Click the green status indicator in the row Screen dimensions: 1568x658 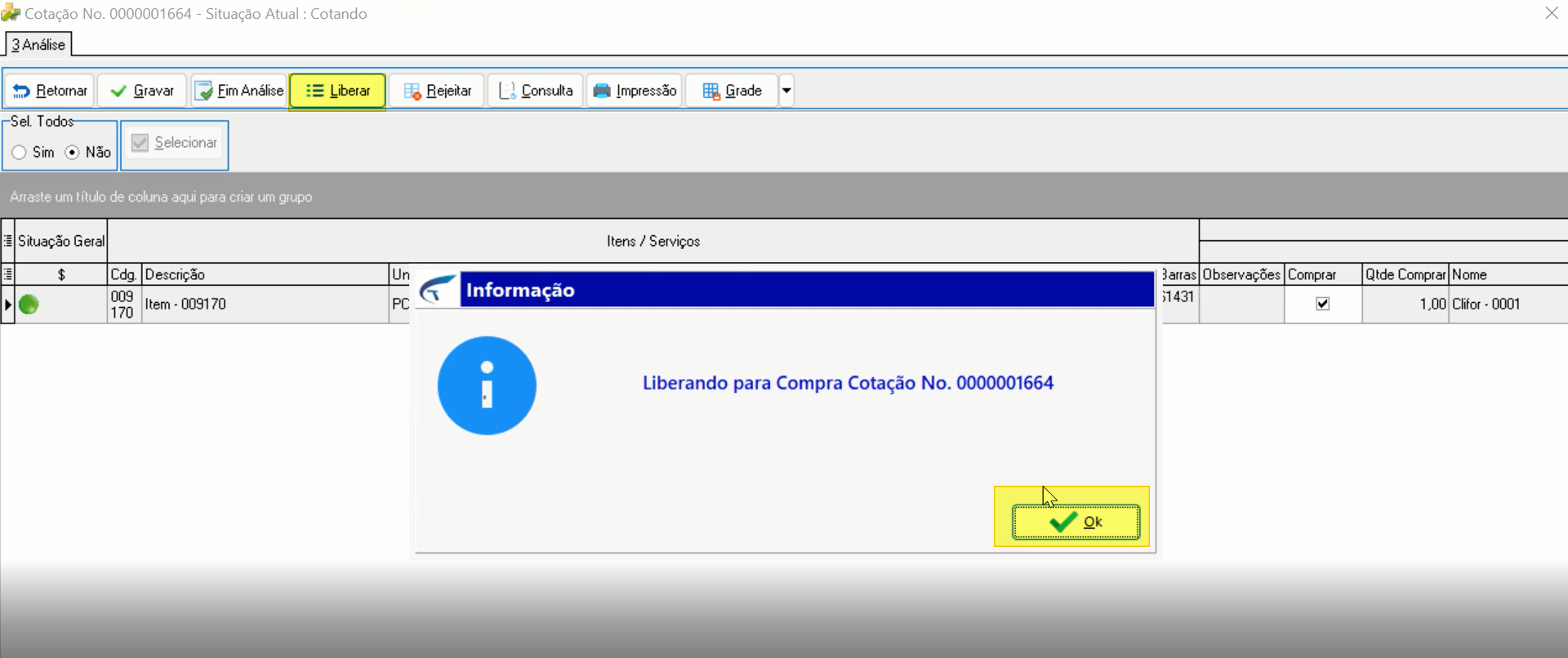pos(29,305)
